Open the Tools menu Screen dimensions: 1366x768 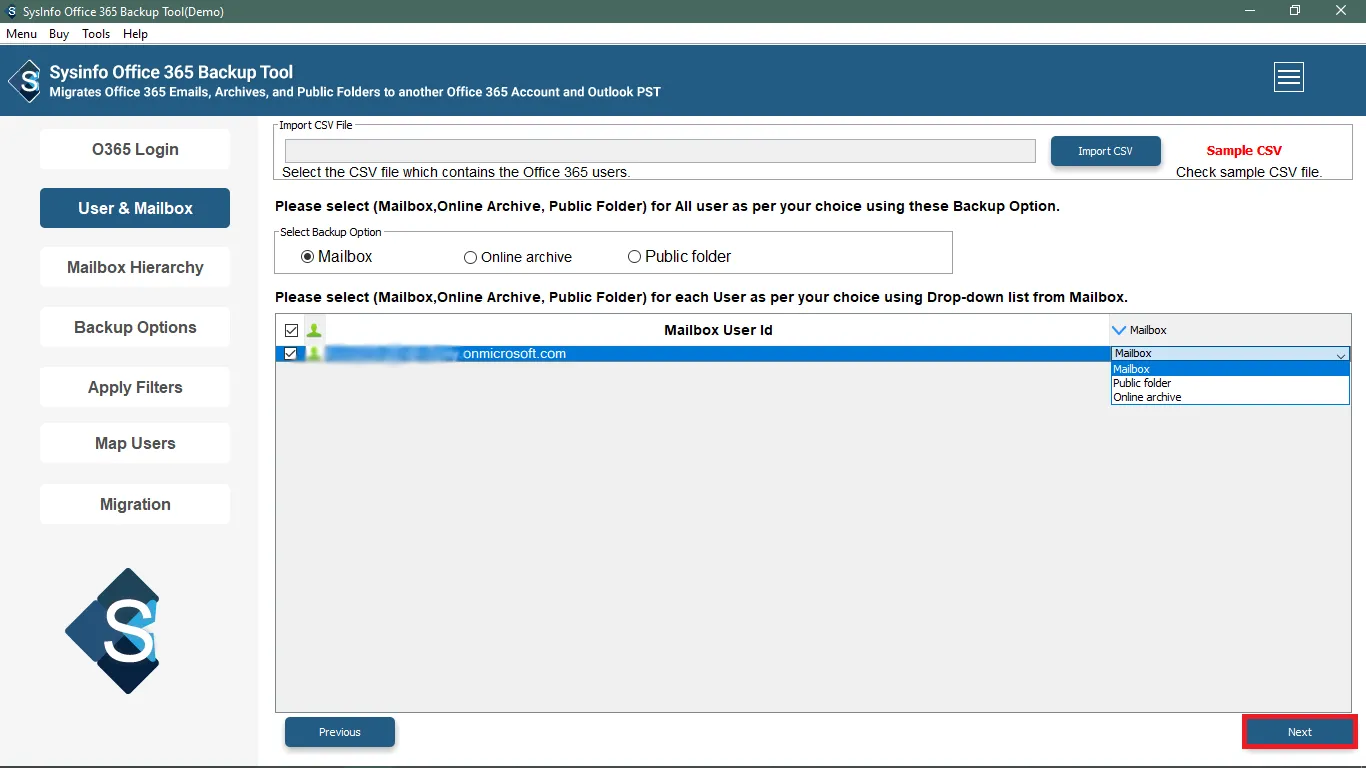click(96, 34)
